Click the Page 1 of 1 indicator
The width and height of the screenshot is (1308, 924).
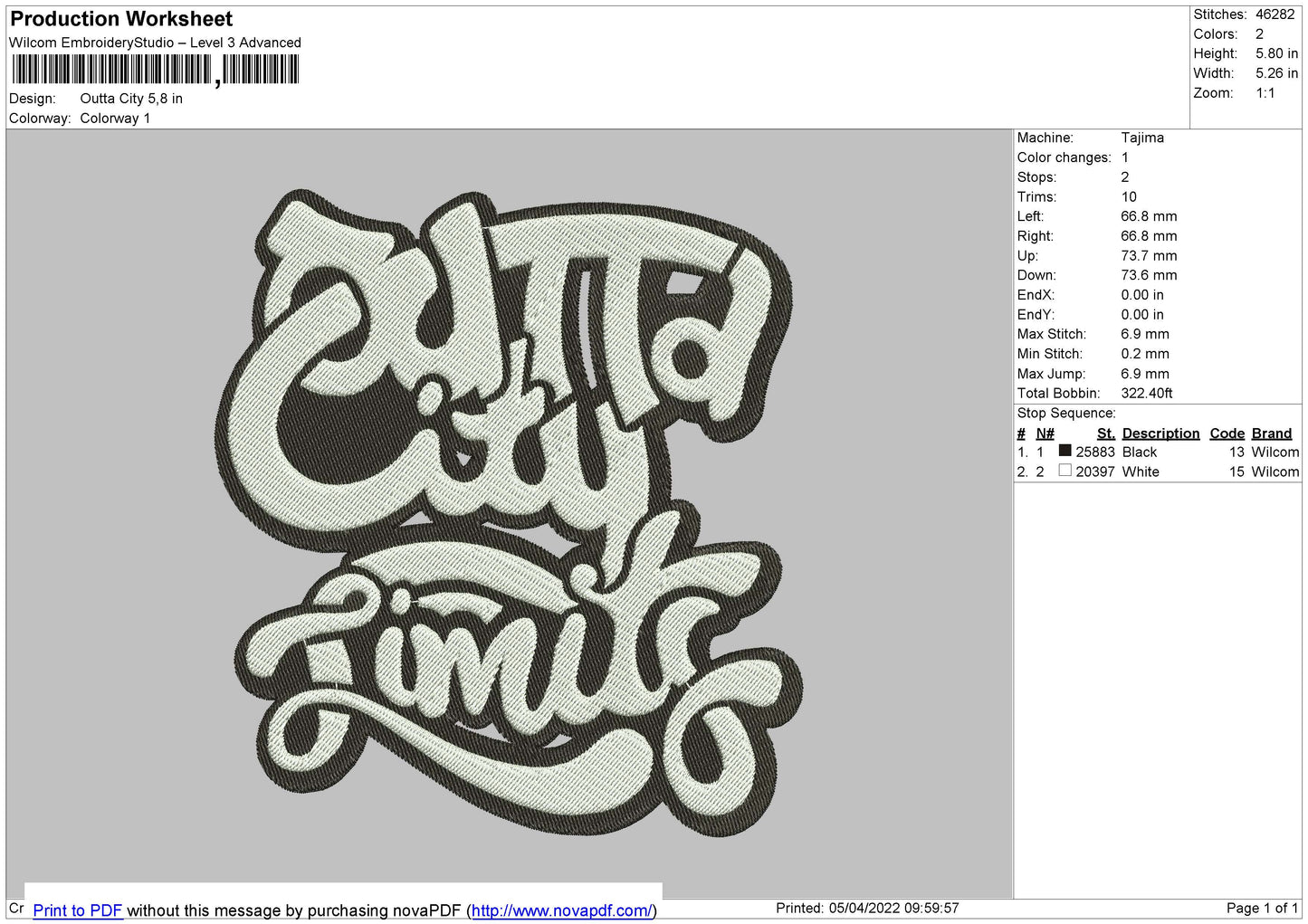pyautogui.click(x=1262, y=908)
